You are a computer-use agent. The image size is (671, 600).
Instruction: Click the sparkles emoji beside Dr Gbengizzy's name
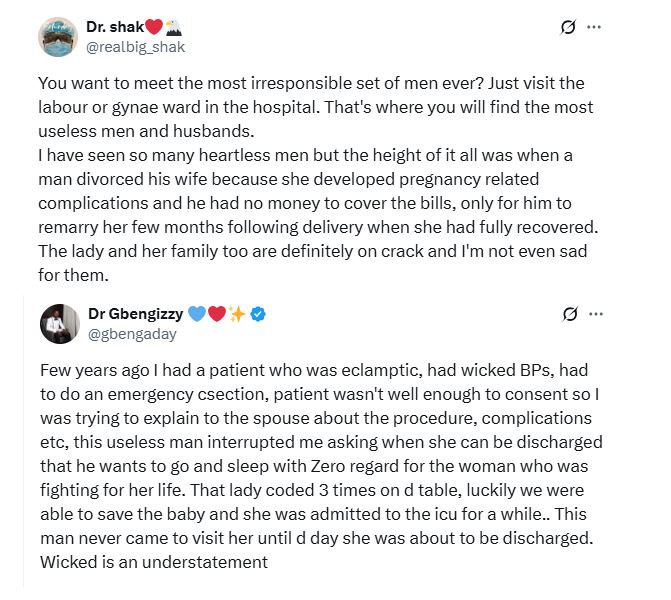tap(237, 314)
